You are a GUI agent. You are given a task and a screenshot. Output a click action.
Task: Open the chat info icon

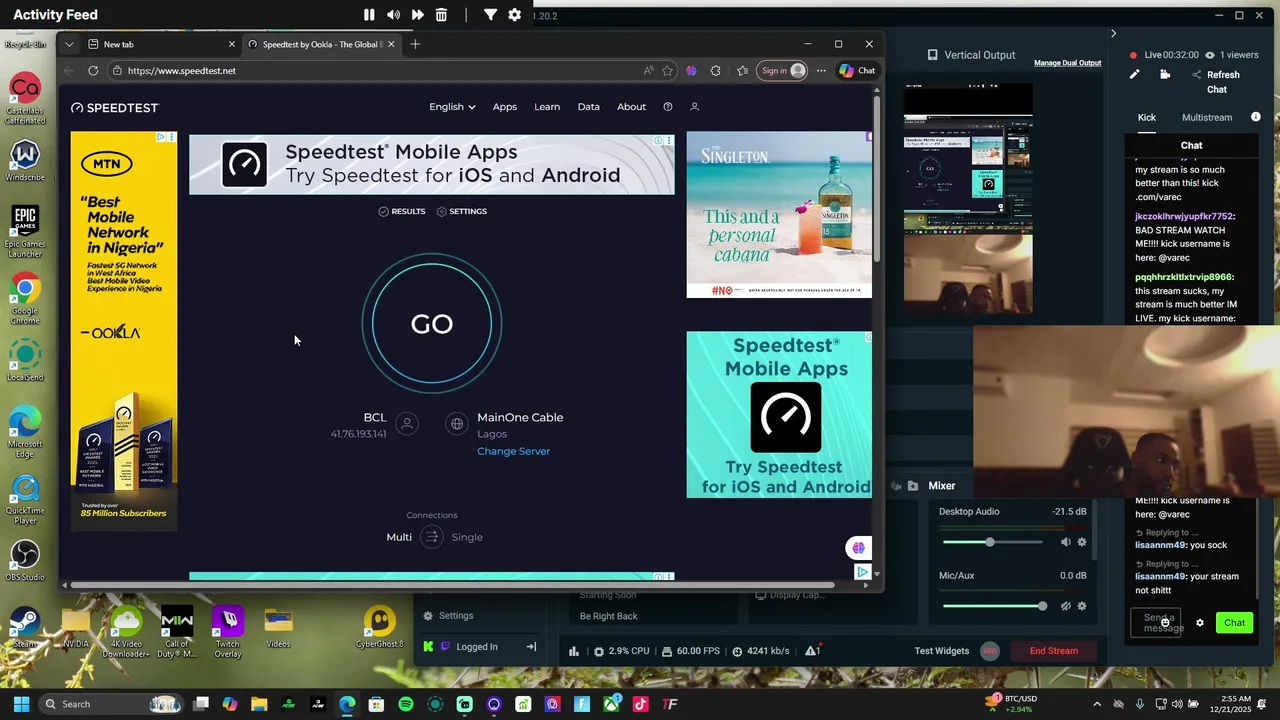pyautogui.click(x=1256, y=117)
